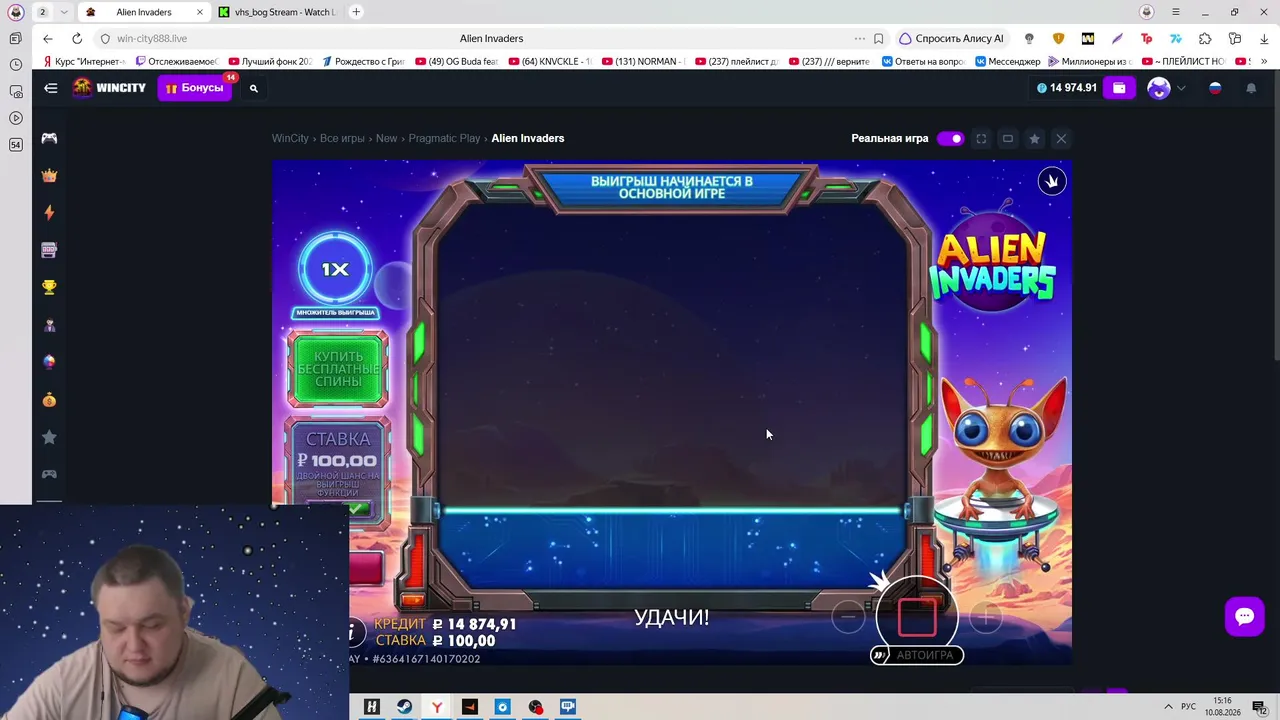Image resolution: width=1280 pixels, height=720 pixels.
Task: Go to the New breadcrumb link
Action: click(x=386, y=139)
